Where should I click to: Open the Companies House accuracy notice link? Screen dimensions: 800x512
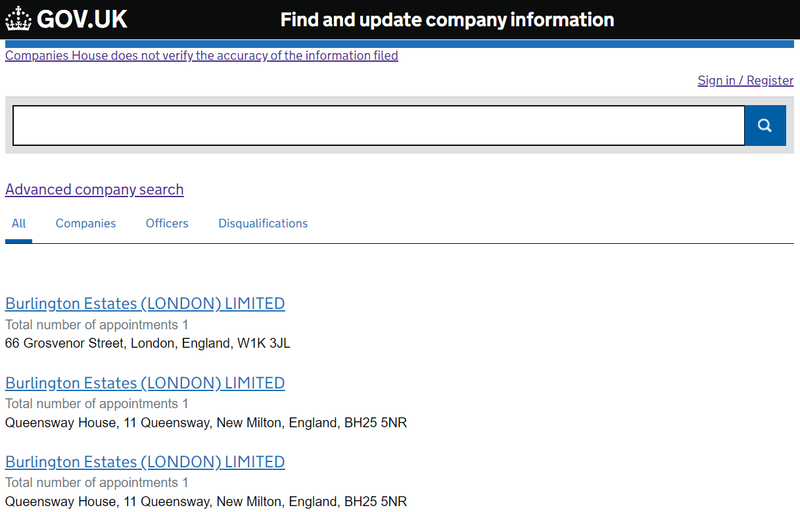coord(202,56)
